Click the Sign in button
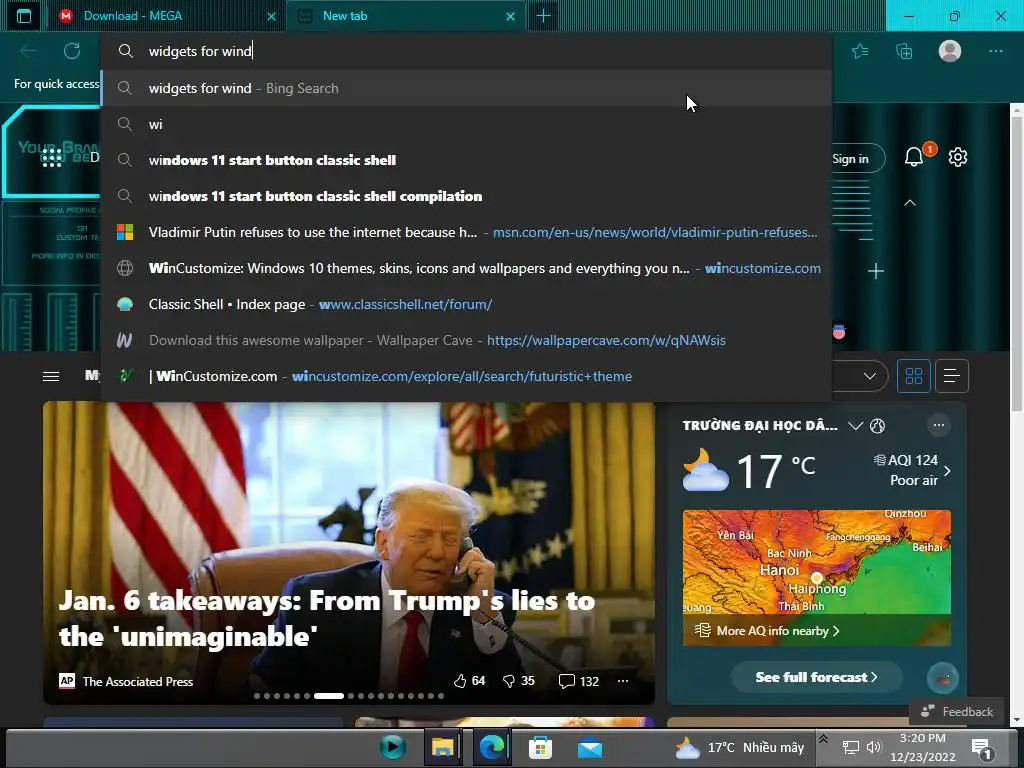Viewport: 1024px width, 768px height. (857, 159)
